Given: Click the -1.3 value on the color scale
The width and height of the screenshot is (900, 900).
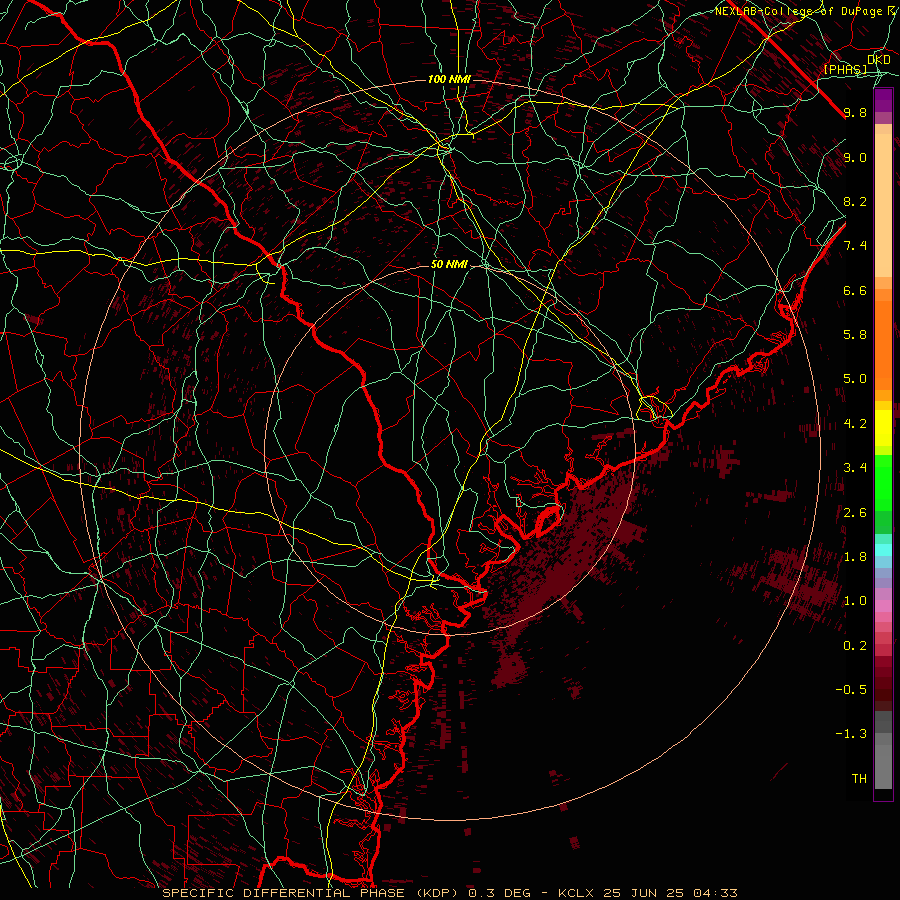Looking at the screenshot, I should point(852,734).
